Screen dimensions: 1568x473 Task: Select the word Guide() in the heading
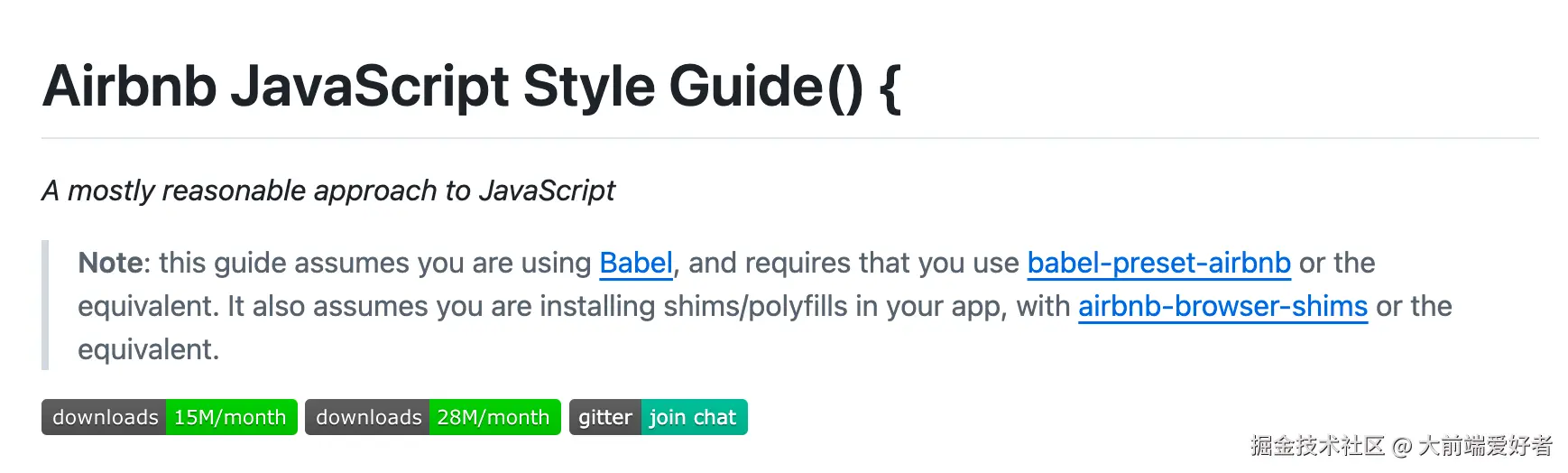pyautogui.click(x=765, y=87)
